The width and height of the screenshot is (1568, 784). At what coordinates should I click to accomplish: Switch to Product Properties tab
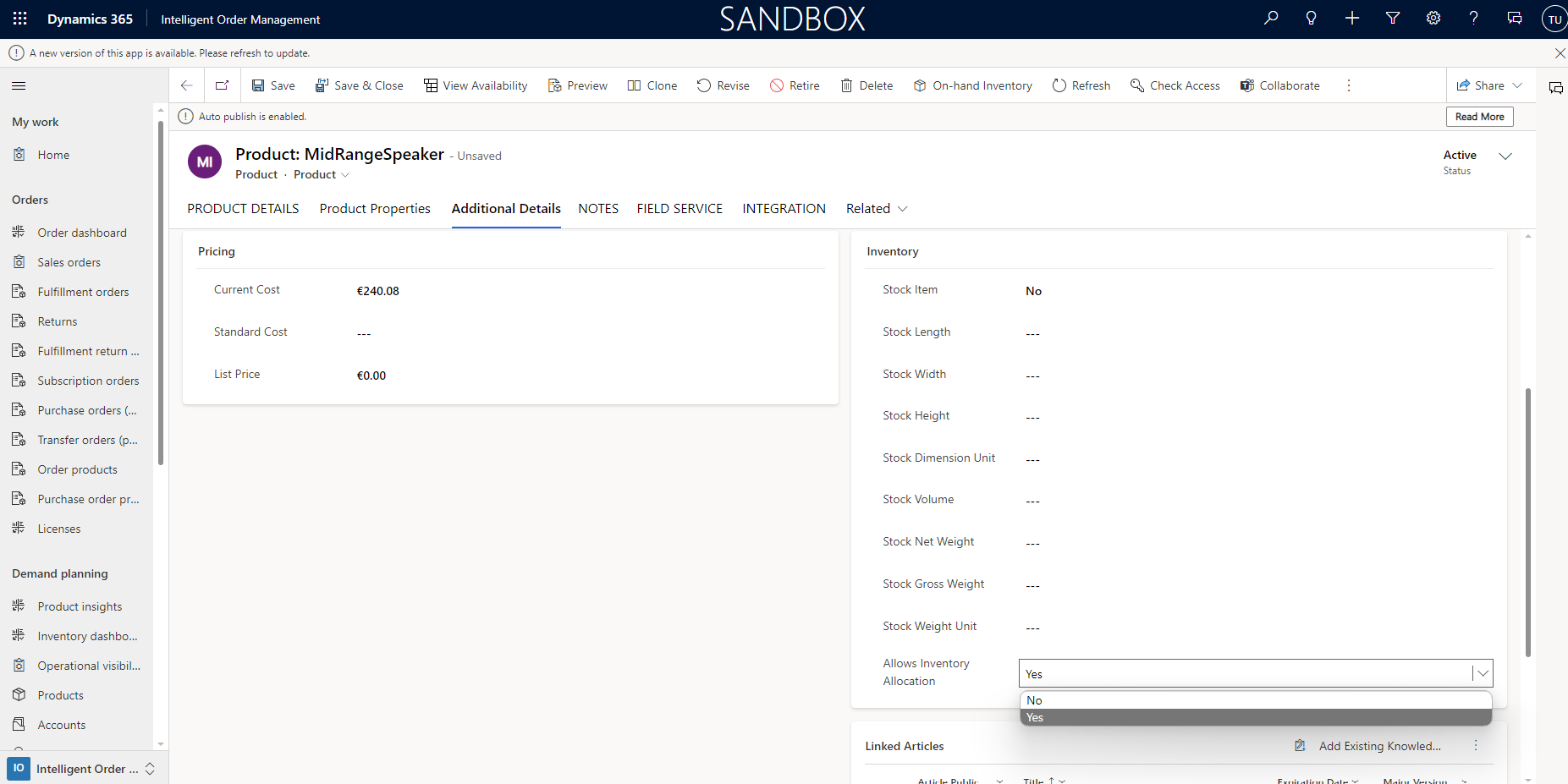point(375,209)
